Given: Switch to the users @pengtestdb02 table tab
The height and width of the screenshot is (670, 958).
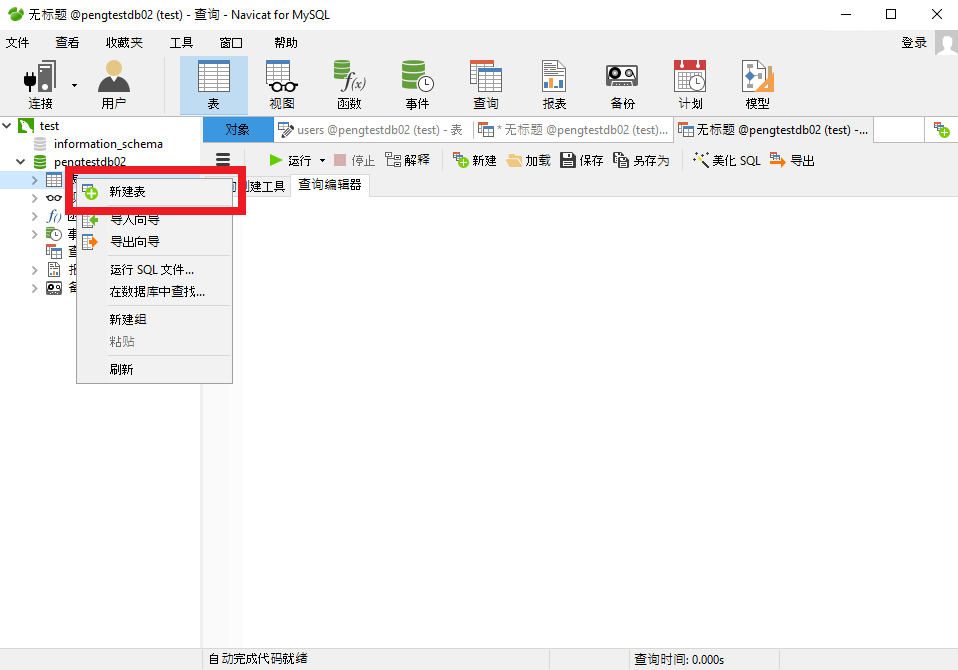Looking at the screenshot, I should click(372, 129).
